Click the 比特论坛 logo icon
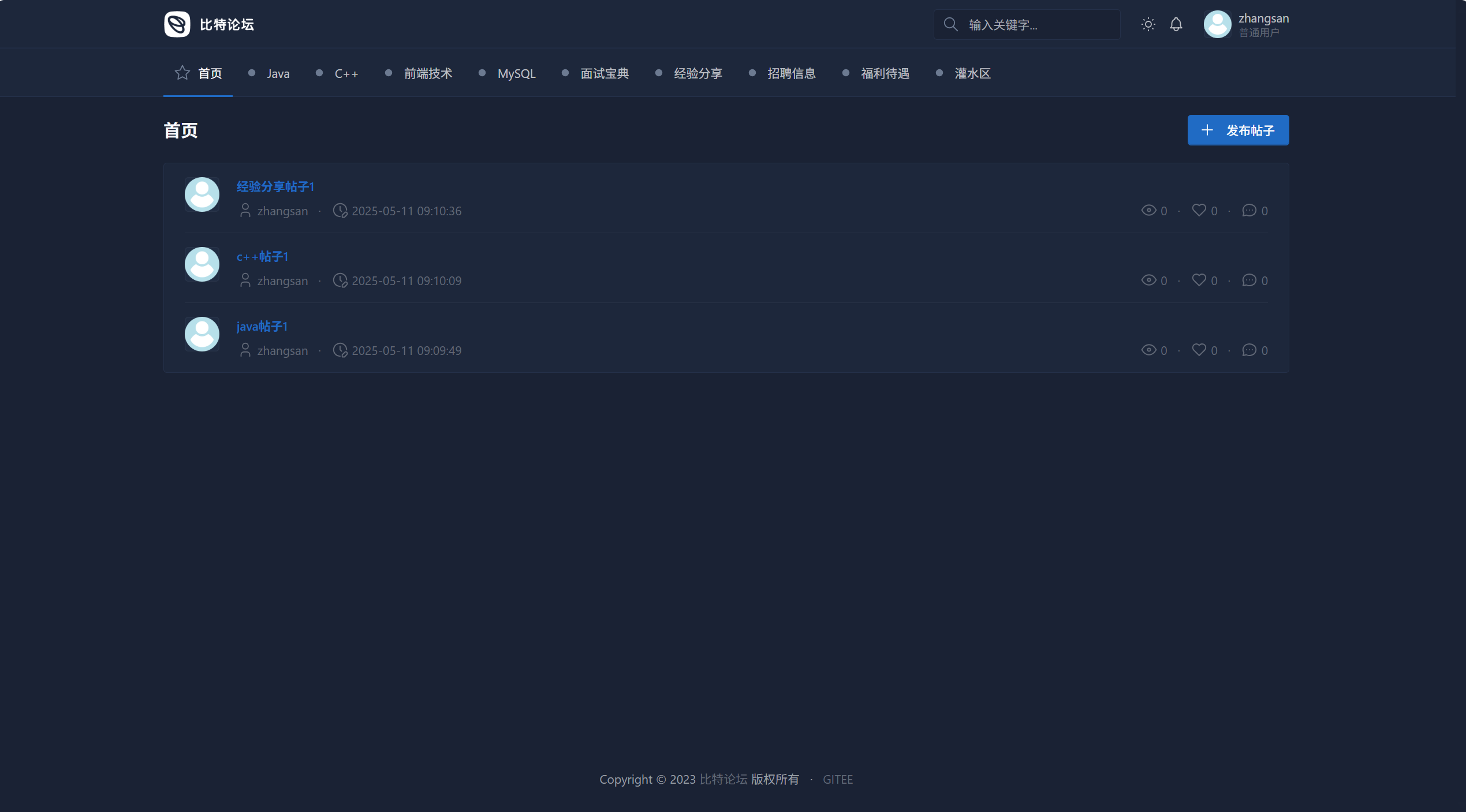The image size is (1466, 812). (x=177, y=24)
